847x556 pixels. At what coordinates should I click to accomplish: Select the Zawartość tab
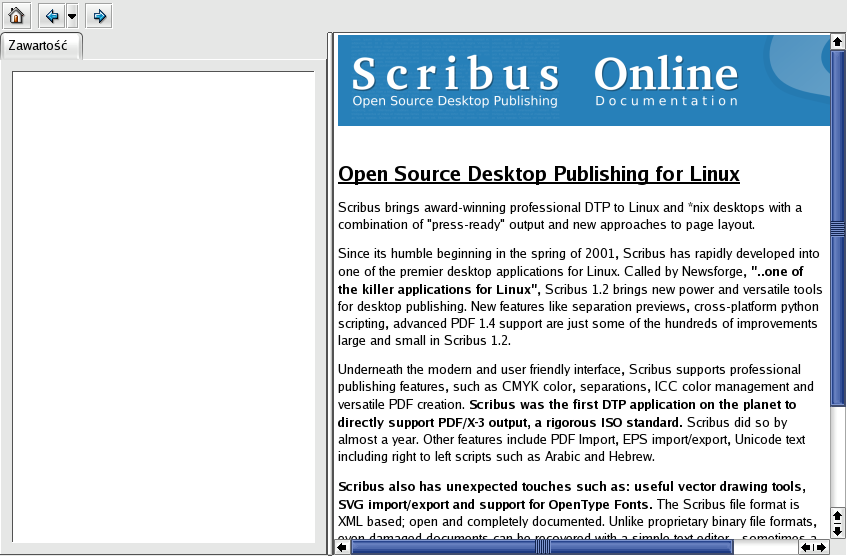(x=41, y=47)
